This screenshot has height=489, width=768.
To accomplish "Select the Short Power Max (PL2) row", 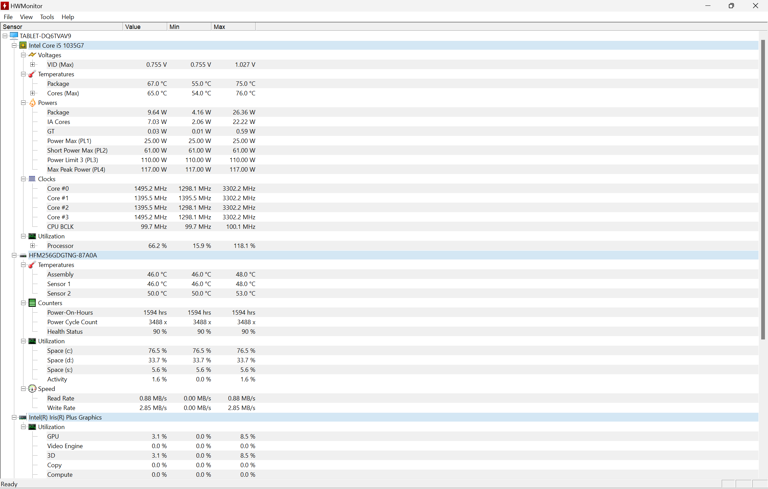I will [379, 150].
